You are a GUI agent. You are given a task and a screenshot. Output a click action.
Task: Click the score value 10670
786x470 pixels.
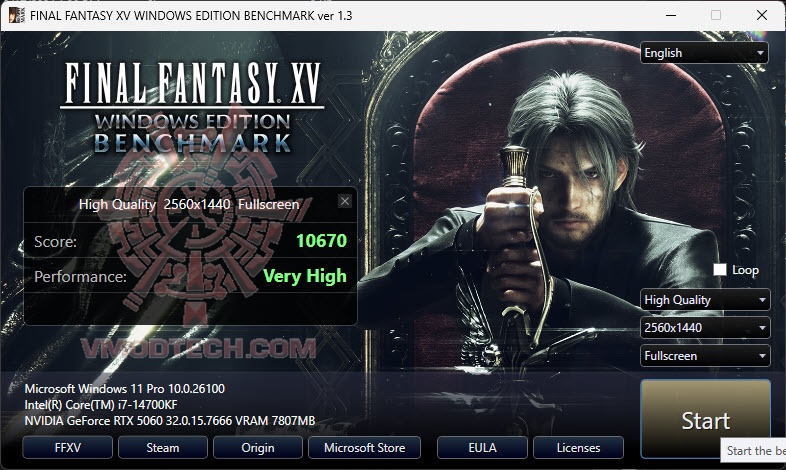coord(321,241)
